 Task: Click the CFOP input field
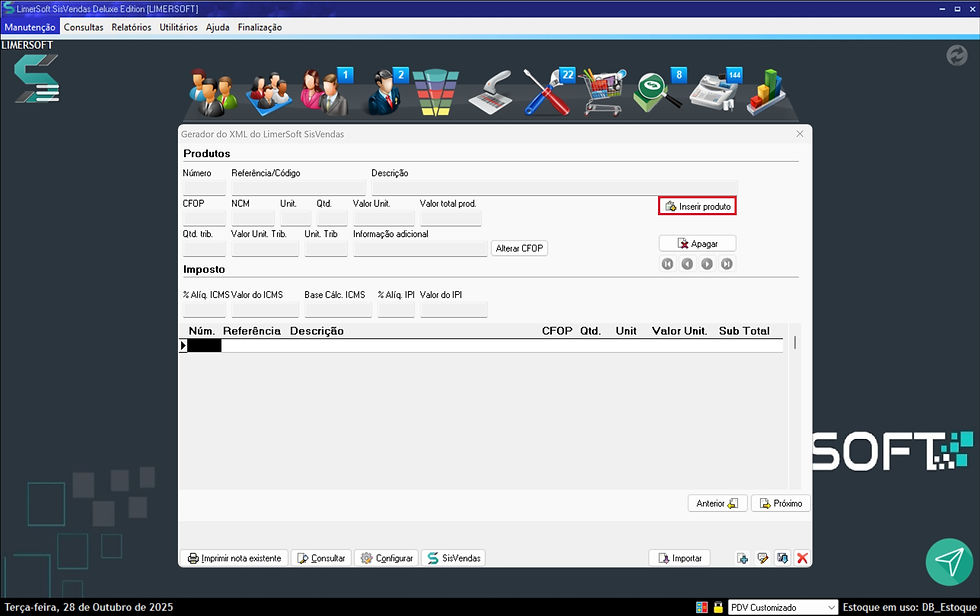tap(204, 218)
